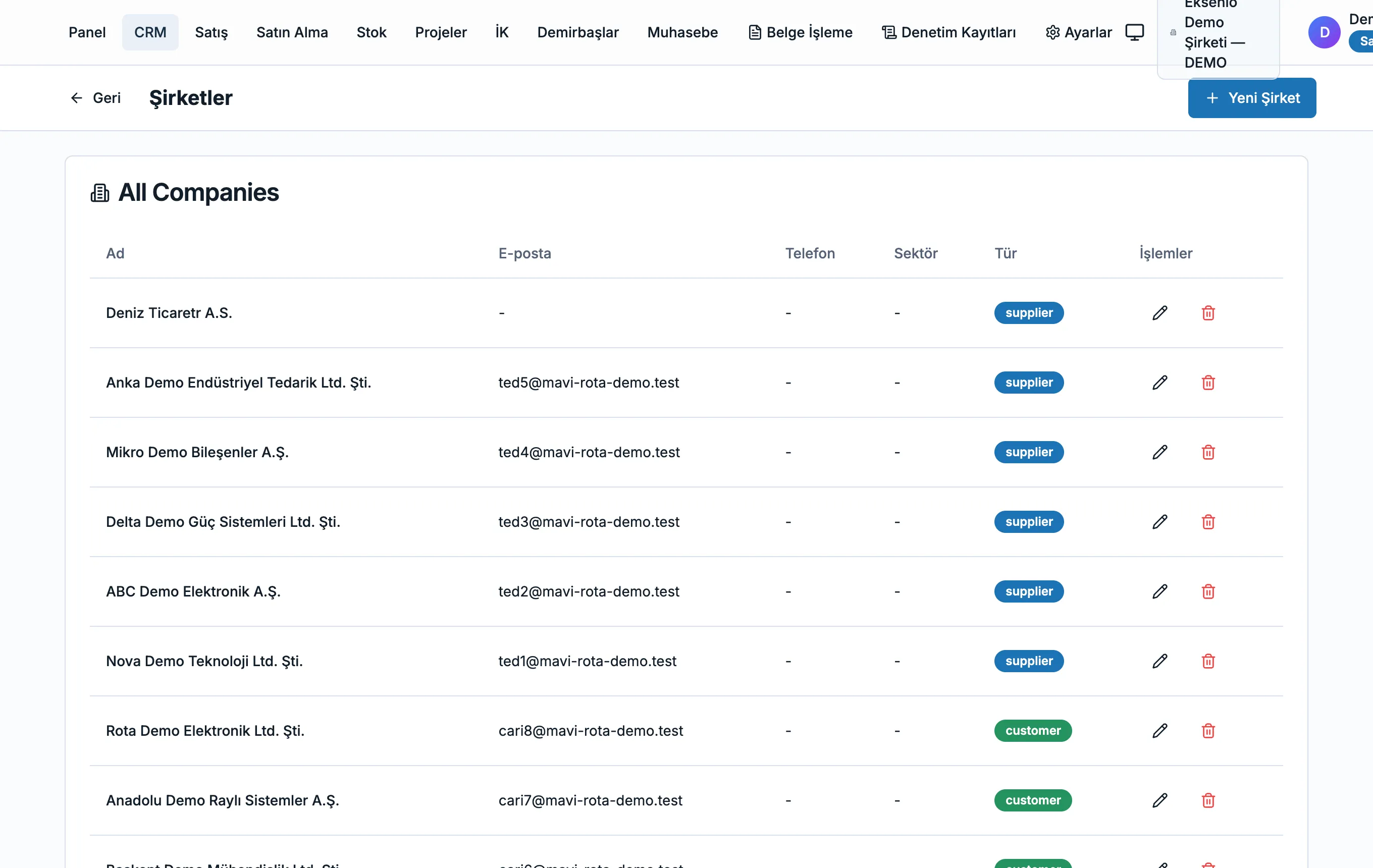
Task: Open the Satın Alma menu
Action: (x=292, y=32)
